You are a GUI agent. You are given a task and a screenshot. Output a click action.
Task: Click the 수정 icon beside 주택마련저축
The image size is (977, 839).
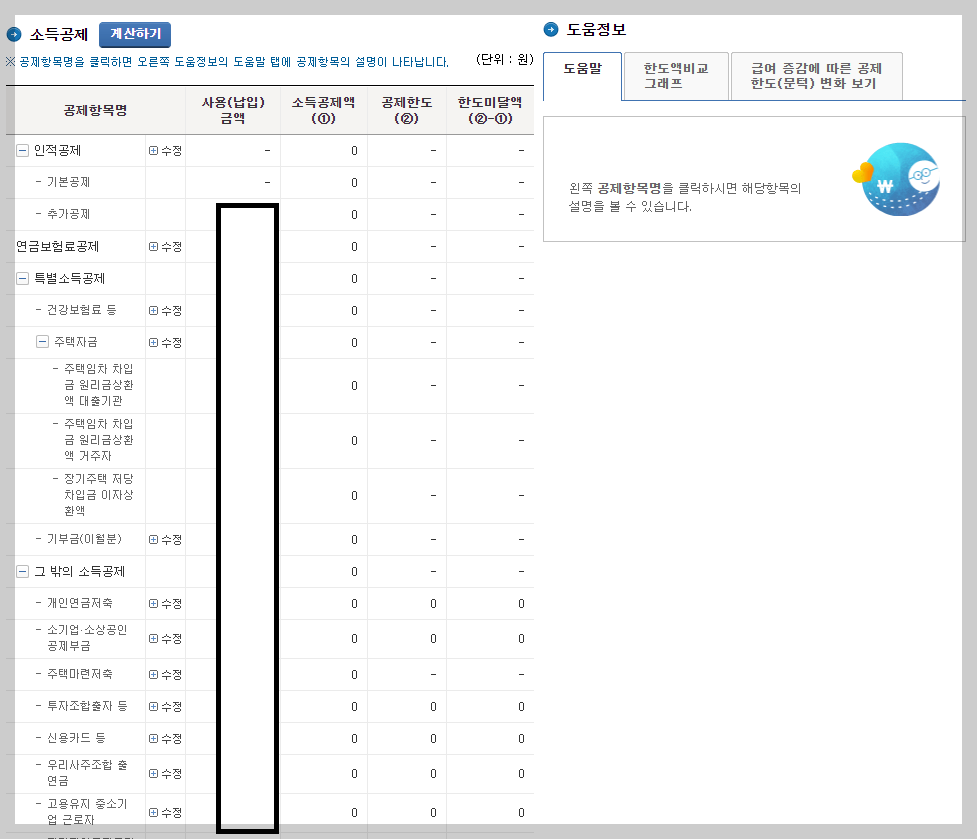point(163,674)
